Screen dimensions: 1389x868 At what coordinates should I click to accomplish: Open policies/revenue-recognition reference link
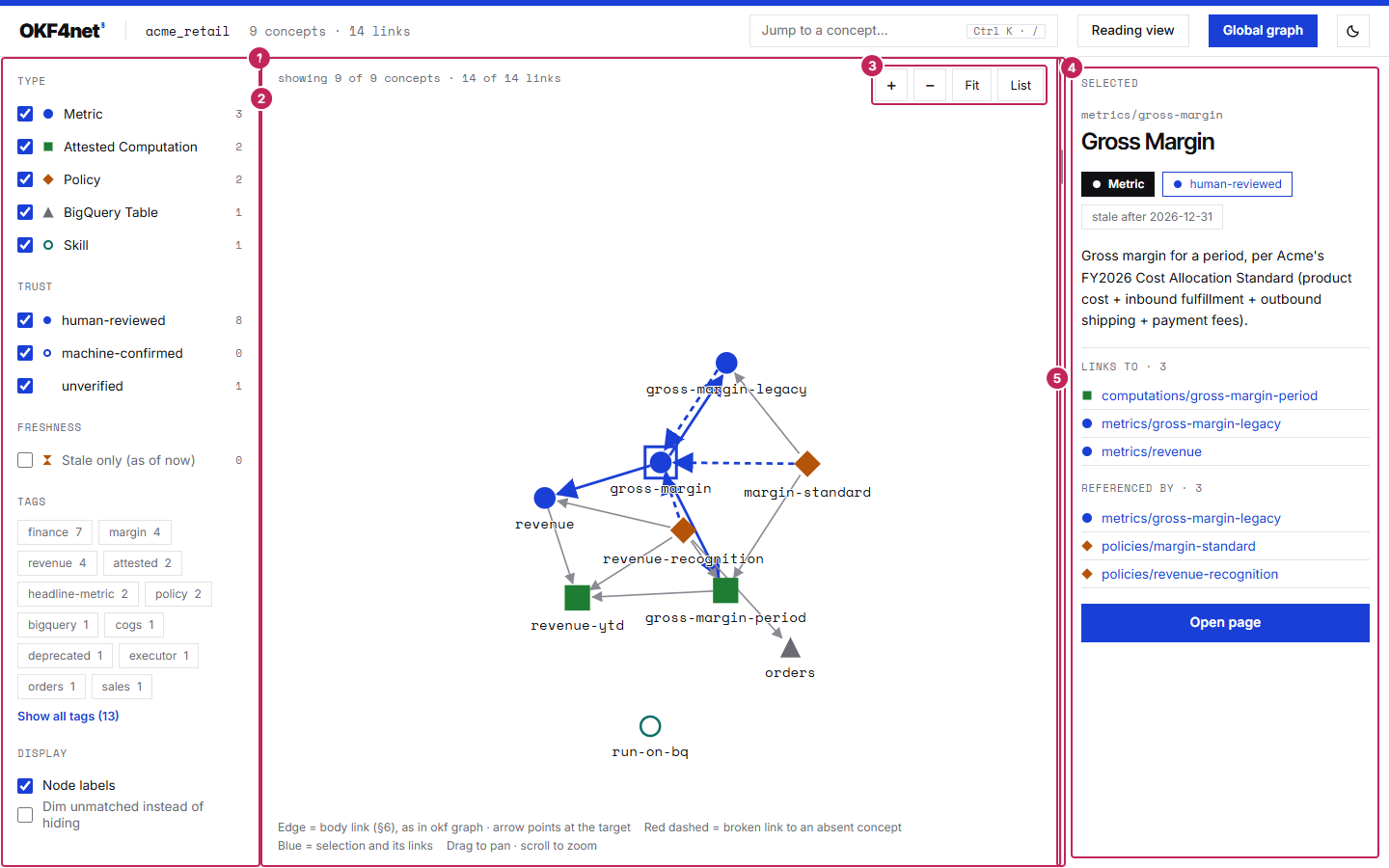[1189, 574]
